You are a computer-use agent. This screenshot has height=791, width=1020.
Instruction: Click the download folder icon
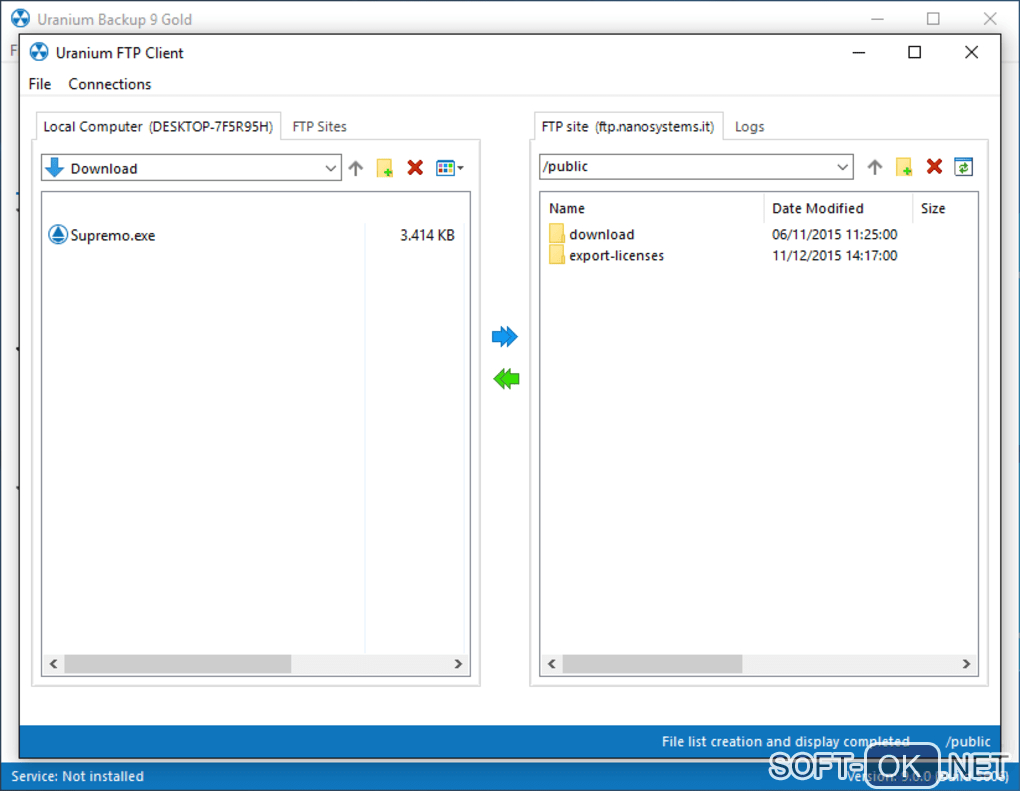pyautogui.click(x=557, y=234)
